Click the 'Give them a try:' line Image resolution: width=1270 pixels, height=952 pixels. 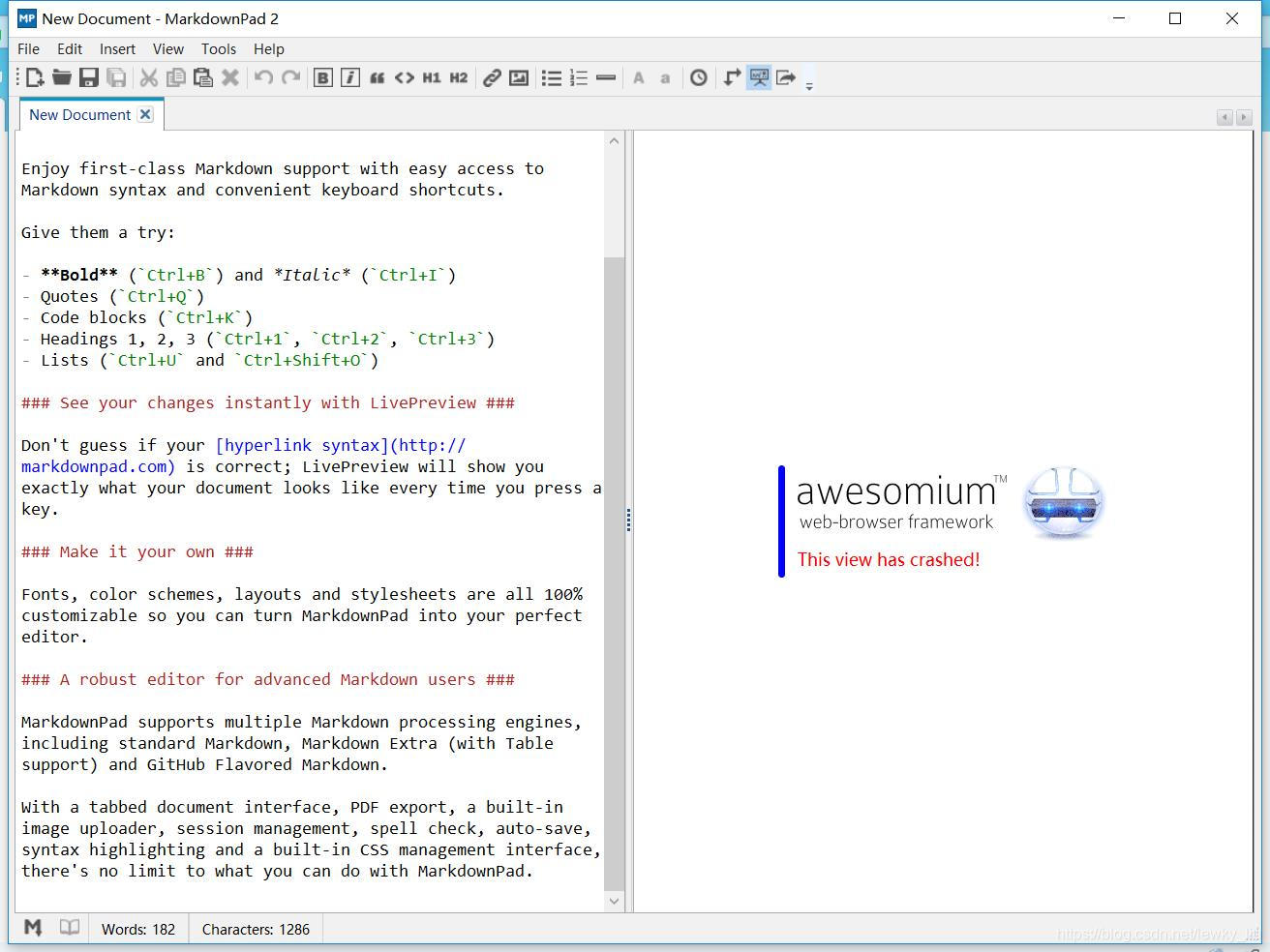click(x=98, y=232)
